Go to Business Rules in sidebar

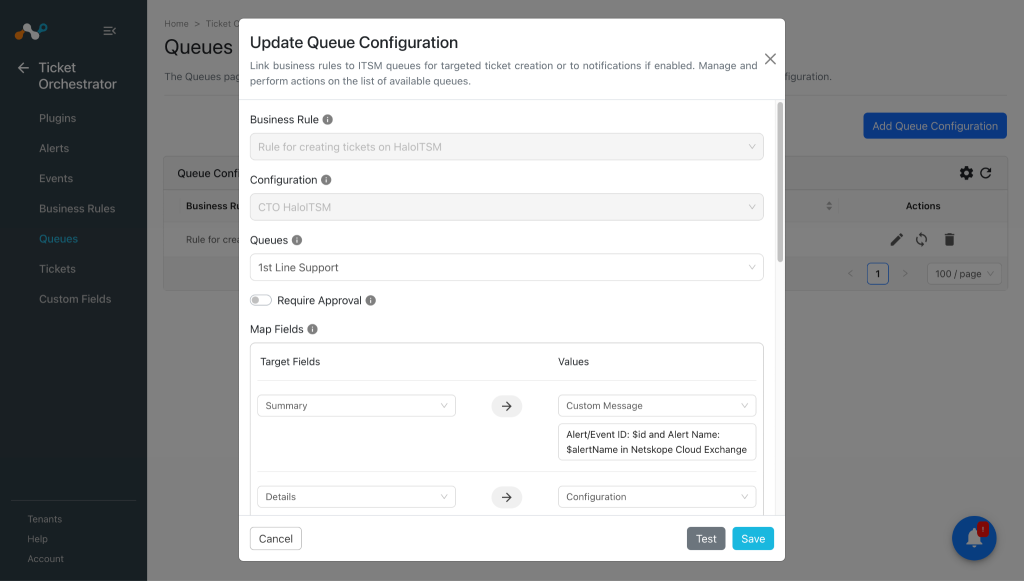click(77, 208)
